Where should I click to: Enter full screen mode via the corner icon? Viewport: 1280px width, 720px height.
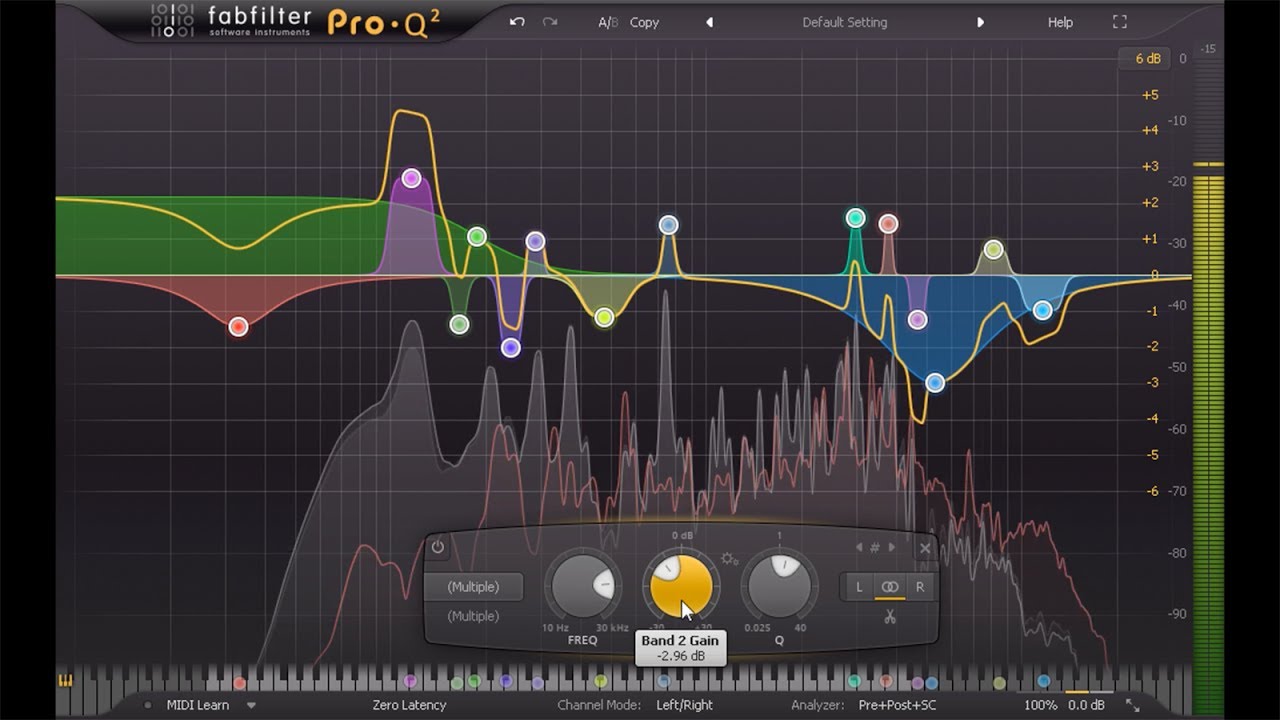[1120, 22]
